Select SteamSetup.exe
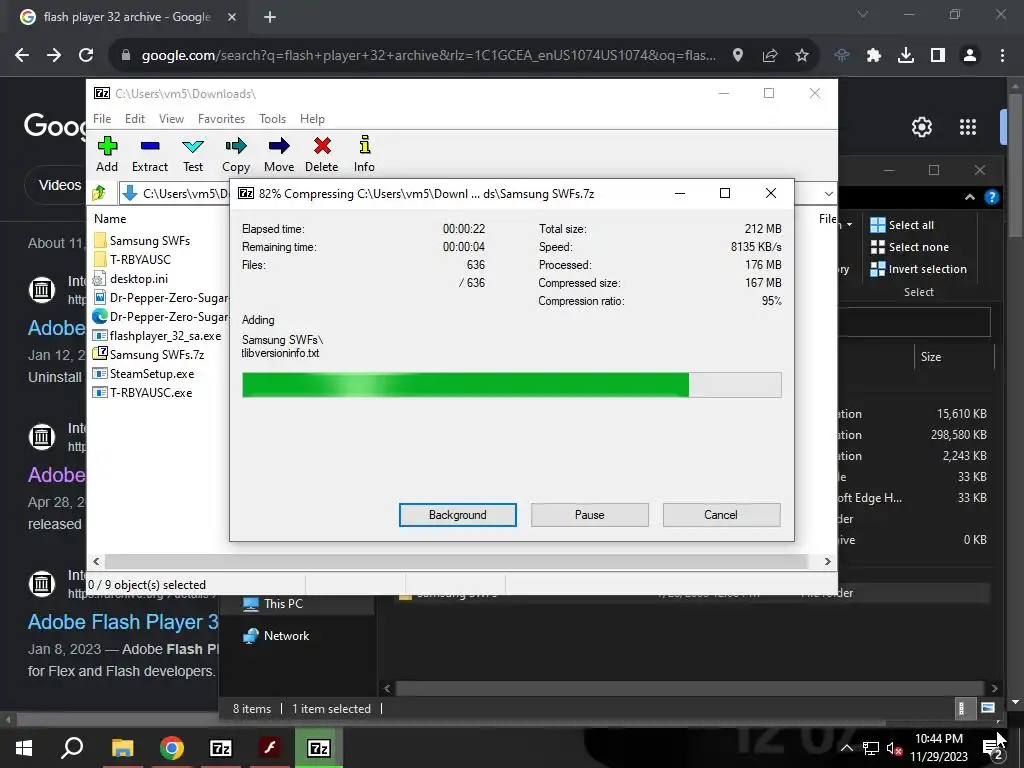Screen dimensions: 1024x768 coord(144,374)
